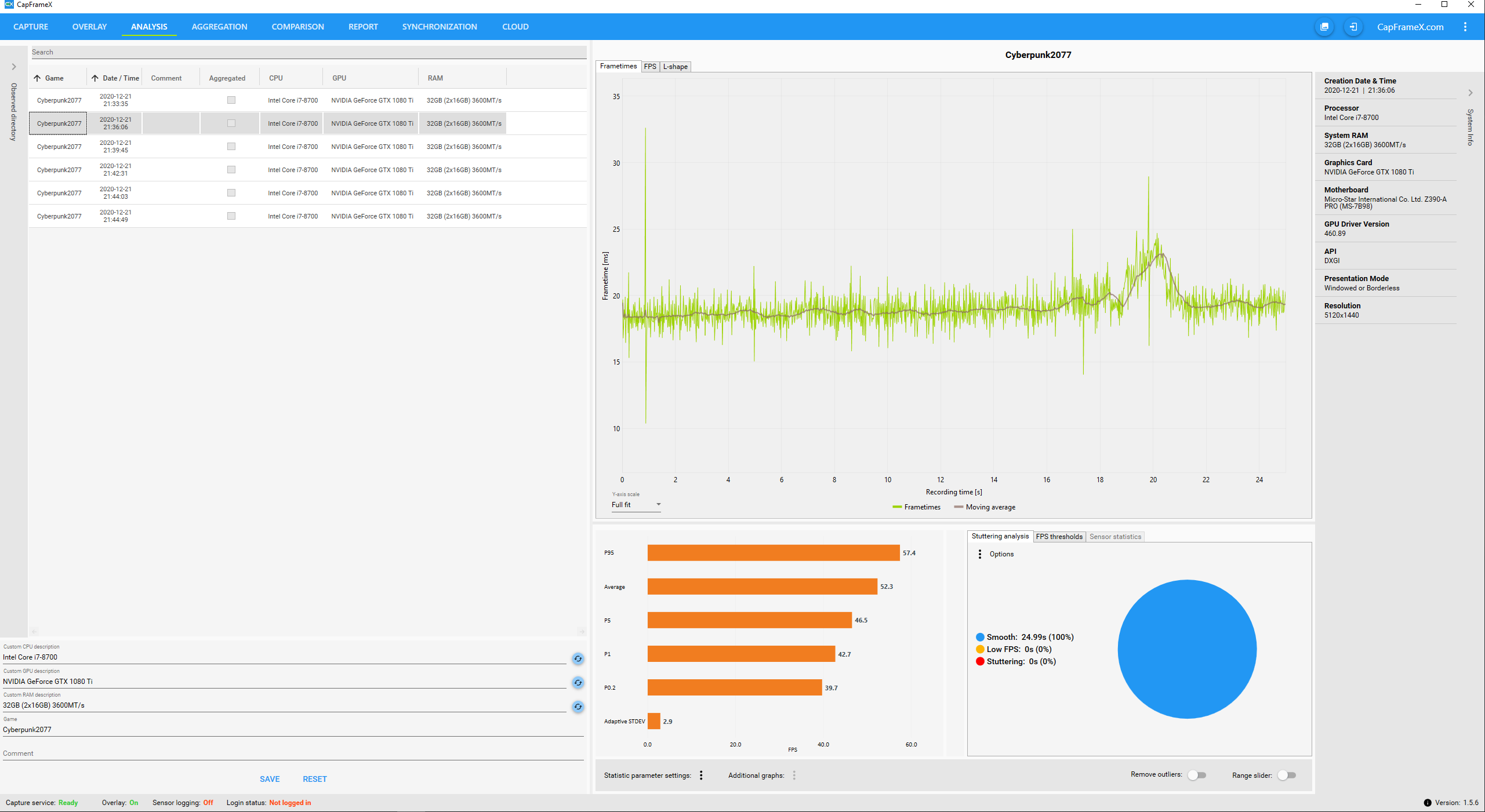Click the screenshot icon in header
The width and height of the screenshot is (1485, 812).
coord(1324,27)
